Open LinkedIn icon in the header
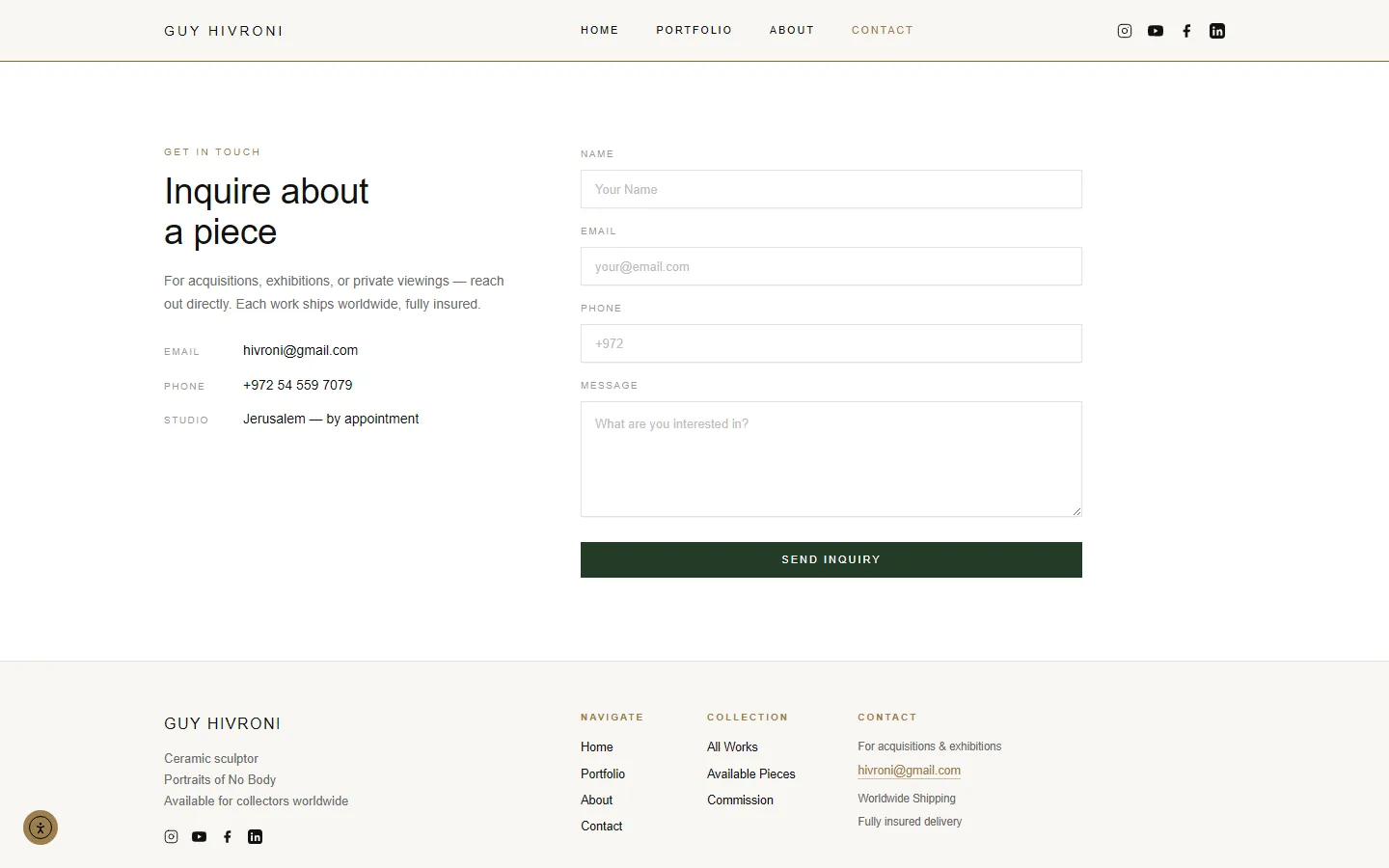This screenshot has height=868, width=1389. click(x=1217, y=31)
